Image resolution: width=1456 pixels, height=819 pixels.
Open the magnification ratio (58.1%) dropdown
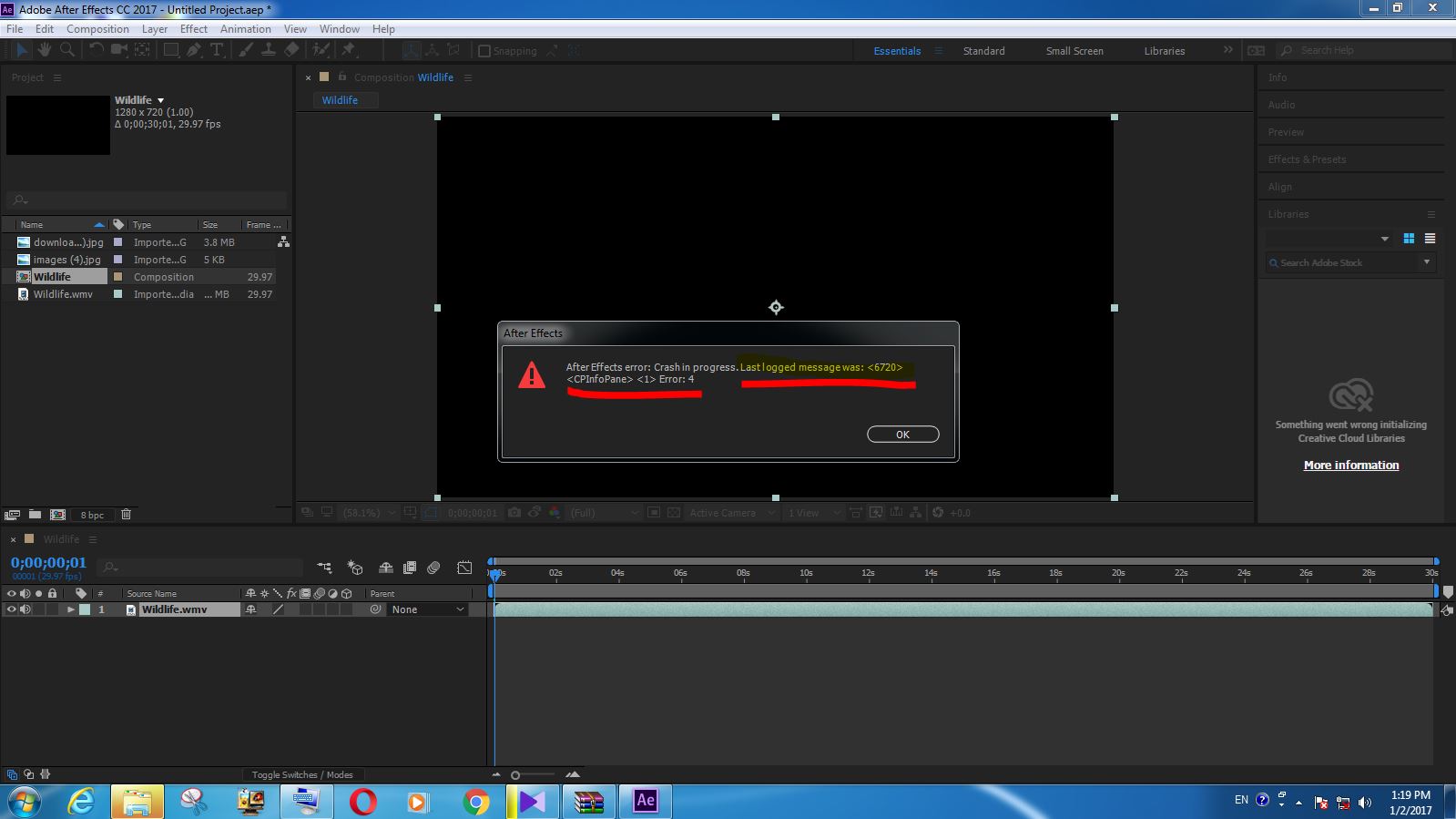click(368, 513)
